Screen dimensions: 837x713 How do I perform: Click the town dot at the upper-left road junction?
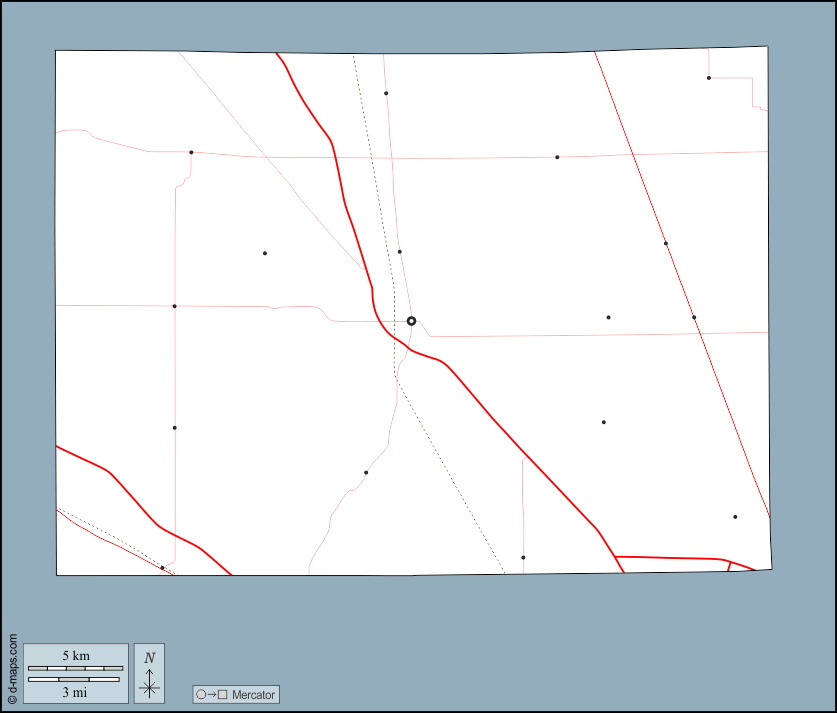(191, 153)
